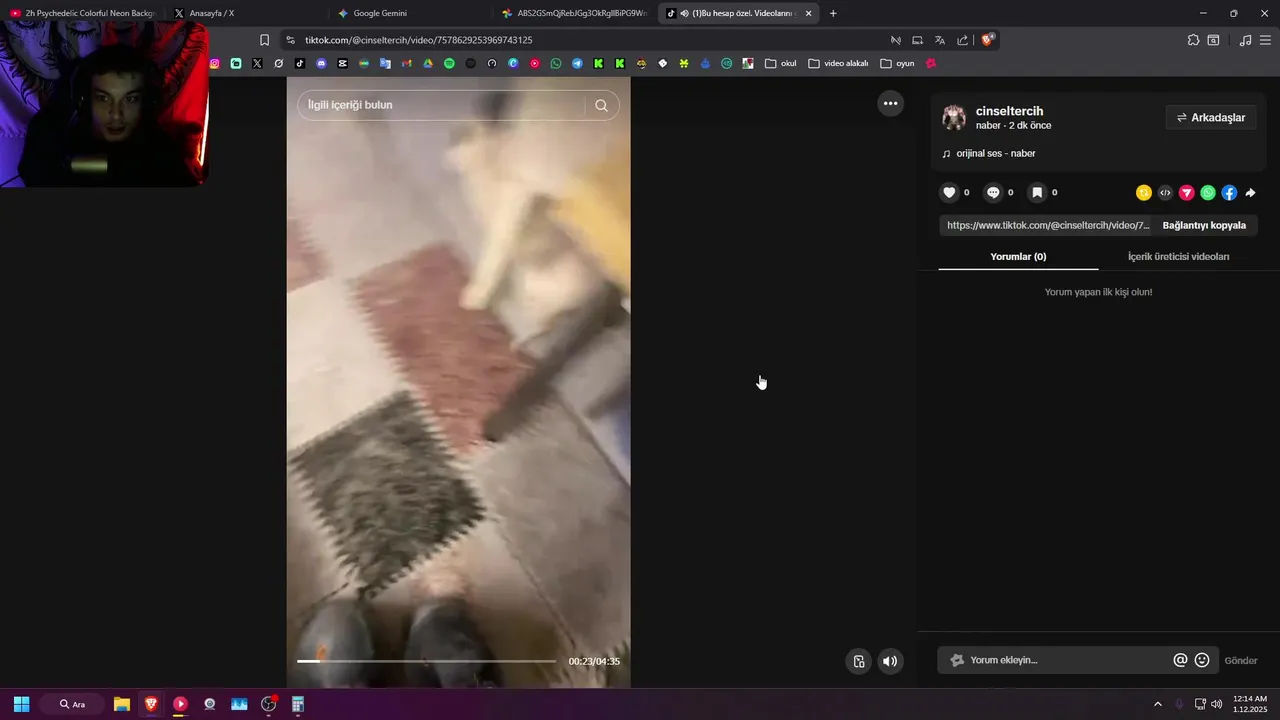This screenshot has height=720, width=1280.
Task: Click the search magnifier in video overlay
Action: [601, 105]
